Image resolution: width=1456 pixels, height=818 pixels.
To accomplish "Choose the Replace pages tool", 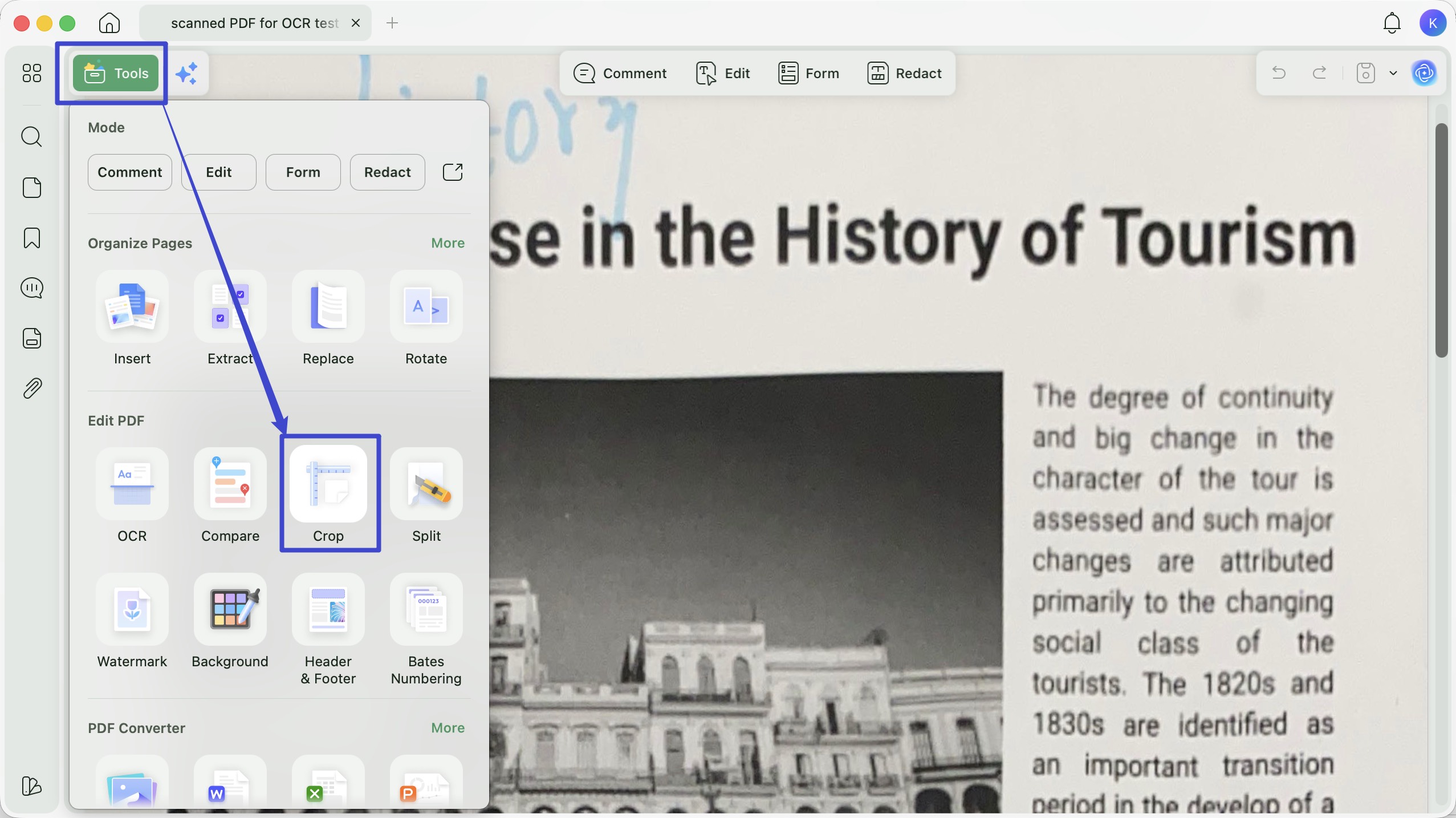I will coord(328,318).
